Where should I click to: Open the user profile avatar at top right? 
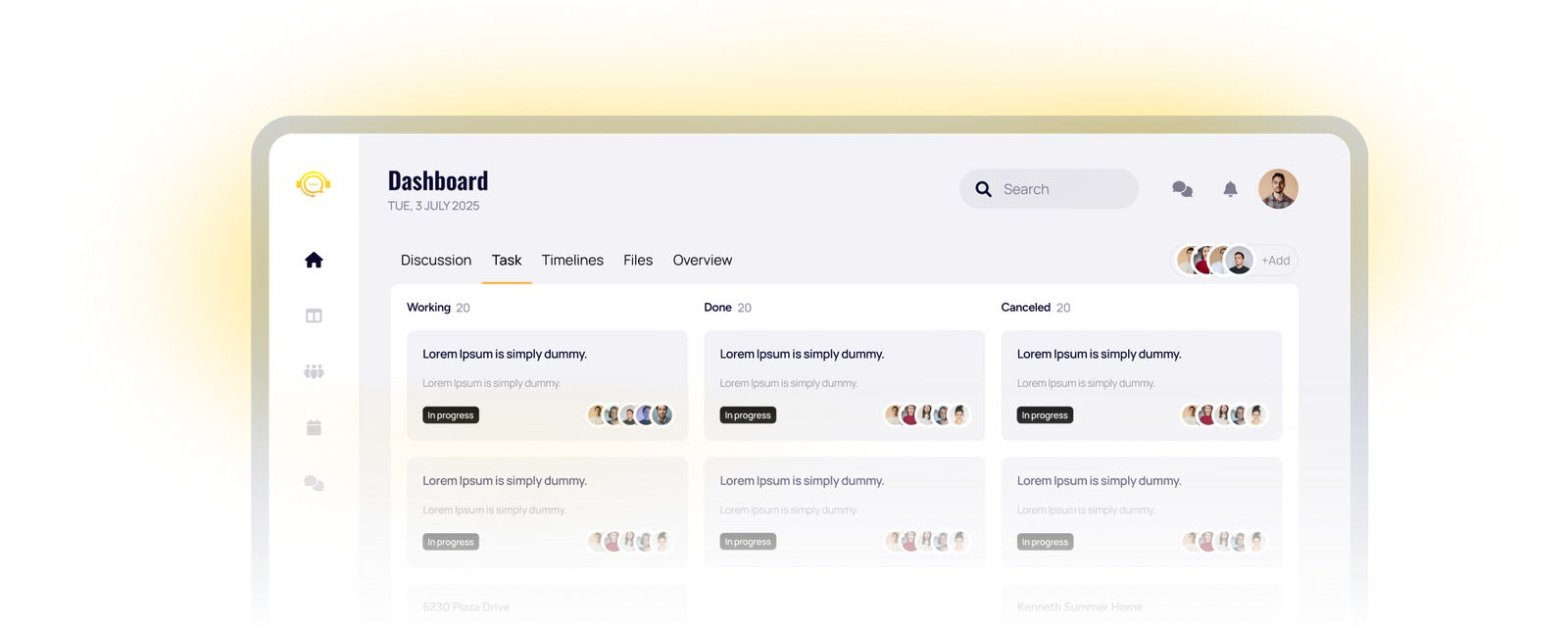coord(1278,189)
